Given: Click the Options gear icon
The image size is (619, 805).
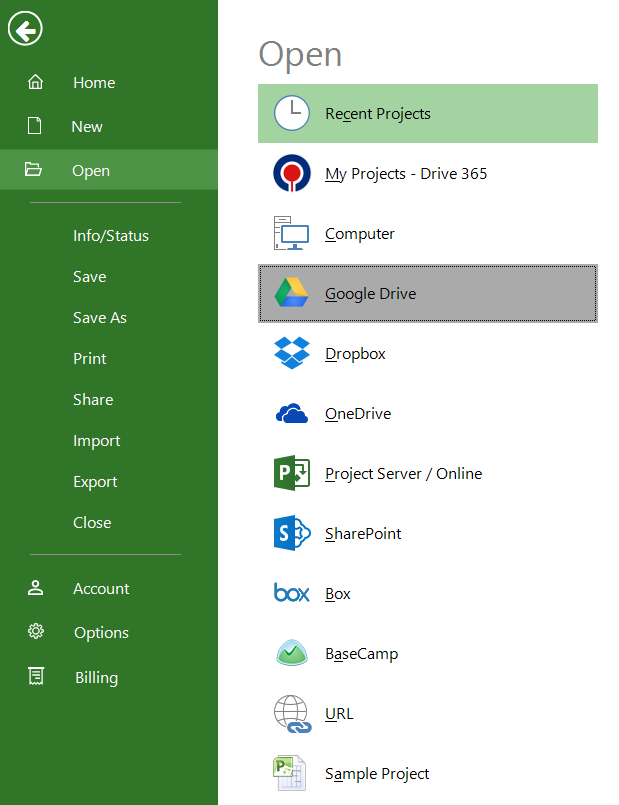Looking at the screenshot, I should (35, 631).
